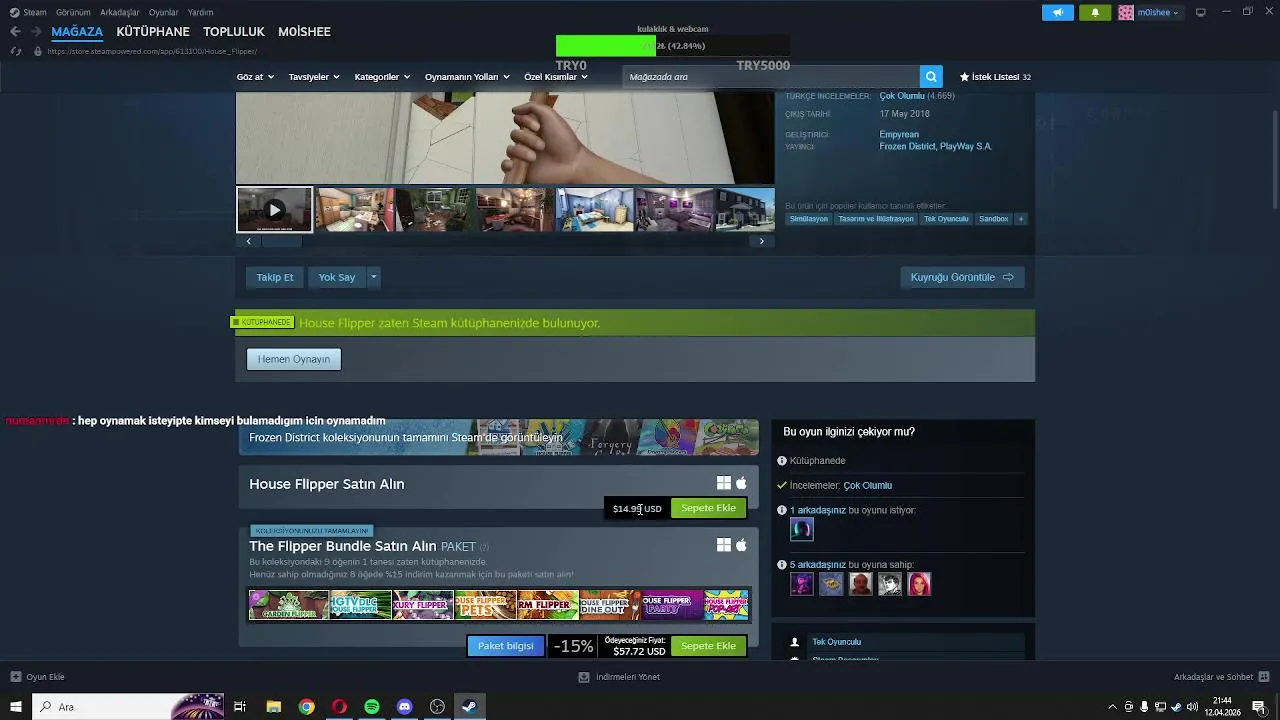Open dropdown arrow beside Yok Say

(x=373, y=277)
